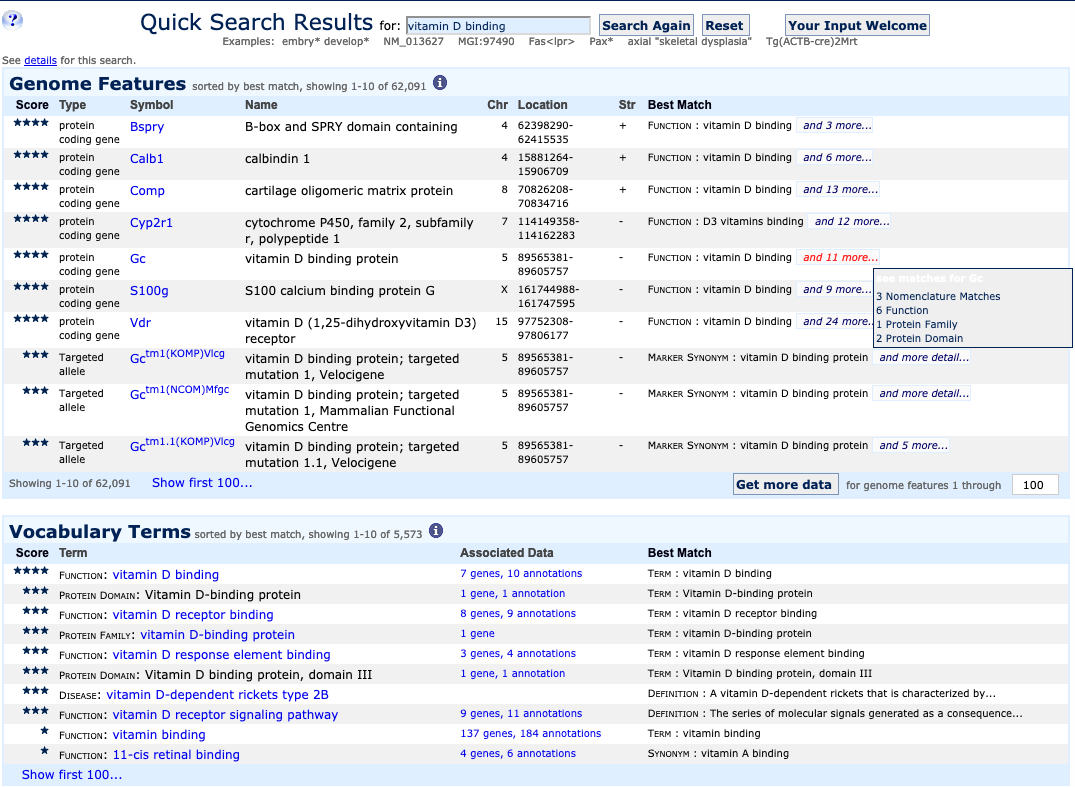Show first 100 genome features
The height and width of the screenshot is (787, 1075).
pos(202,483)
